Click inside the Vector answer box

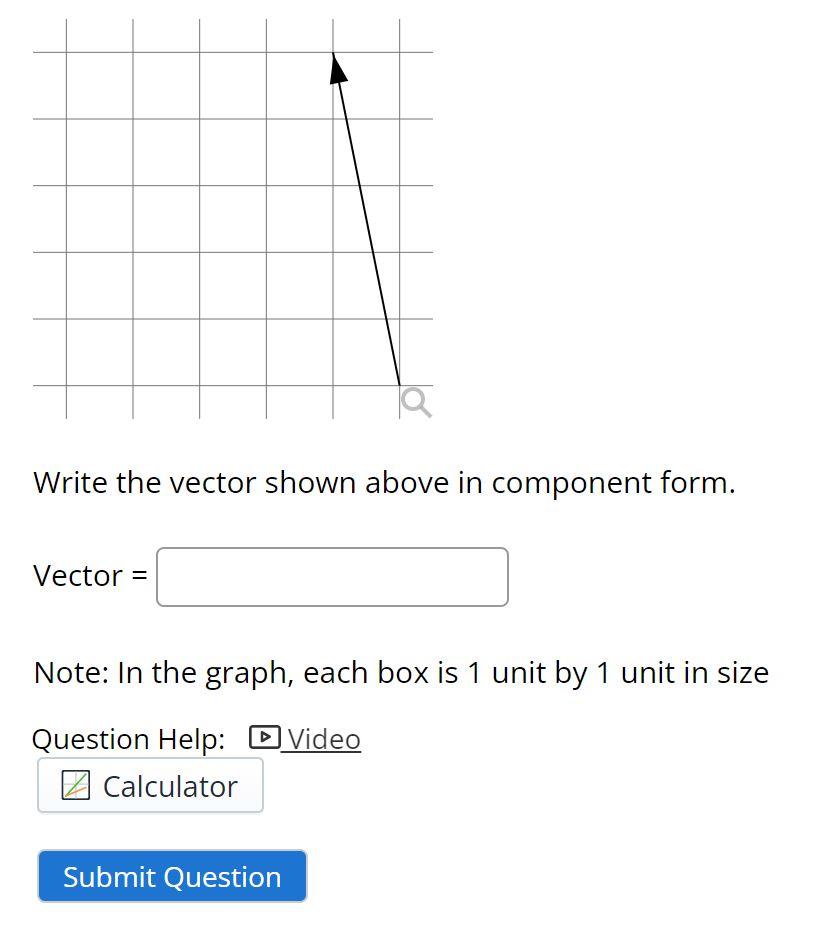332,576
